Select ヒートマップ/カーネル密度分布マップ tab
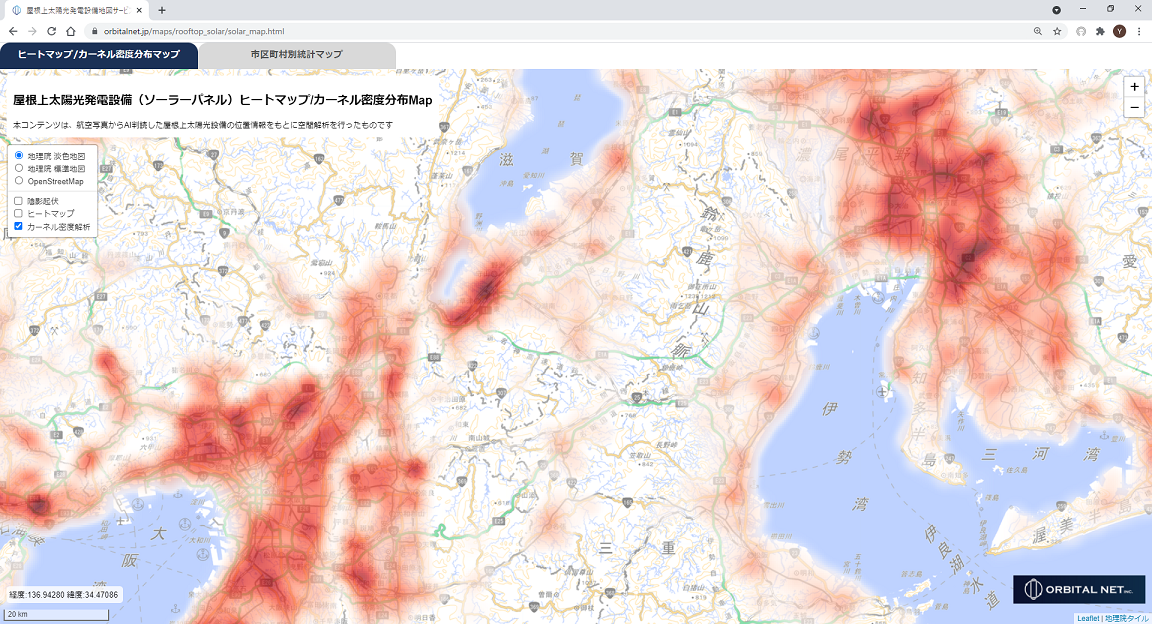Image resolution: width=1152 pixels, height=624 pixels. point(99,55)
